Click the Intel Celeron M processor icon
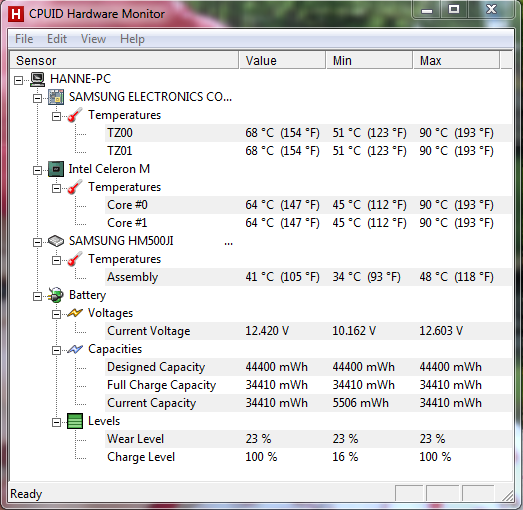This screenshot has height=510, width=523. [x=56, y=169]
